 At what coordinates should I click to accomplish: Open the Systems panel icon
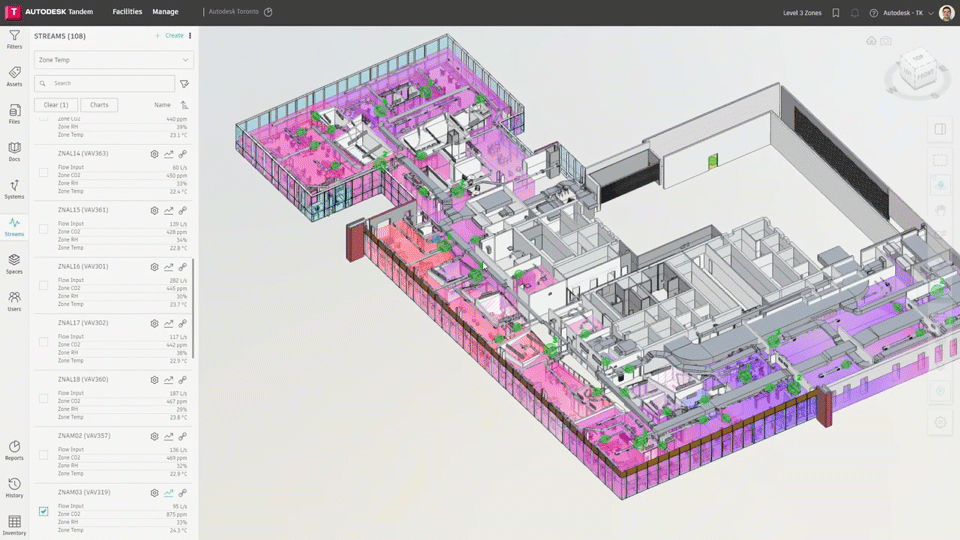pyautogui.click(x=14, y=188)
